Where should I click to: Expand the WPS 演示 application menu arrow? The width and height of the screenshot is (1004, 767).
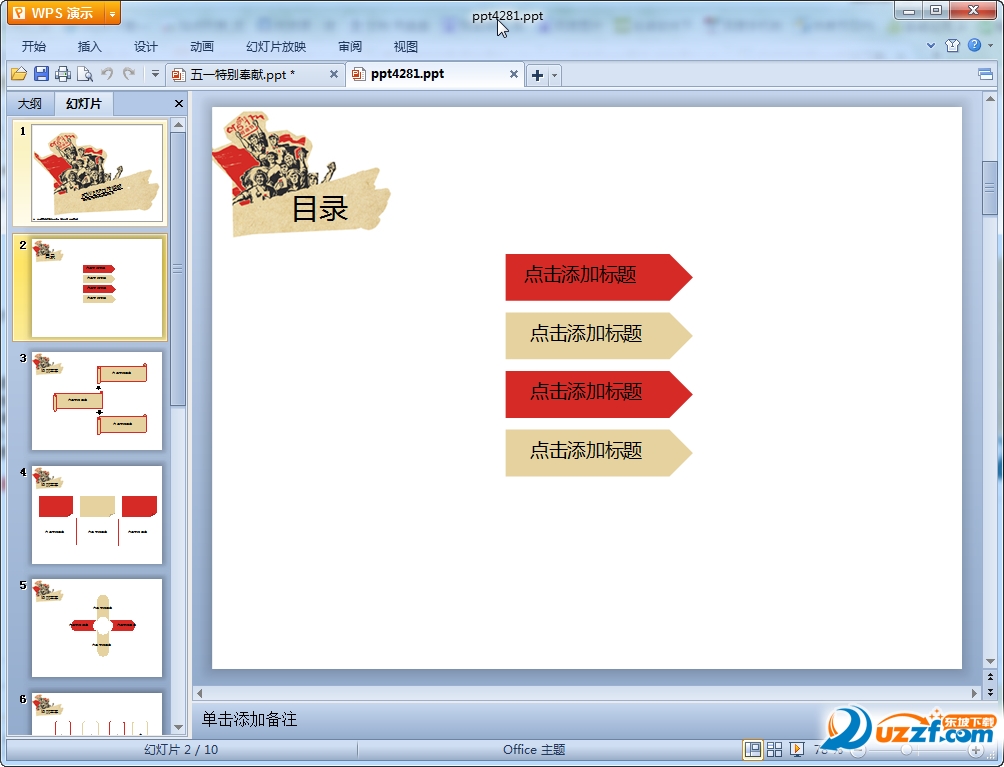point(111,13)
